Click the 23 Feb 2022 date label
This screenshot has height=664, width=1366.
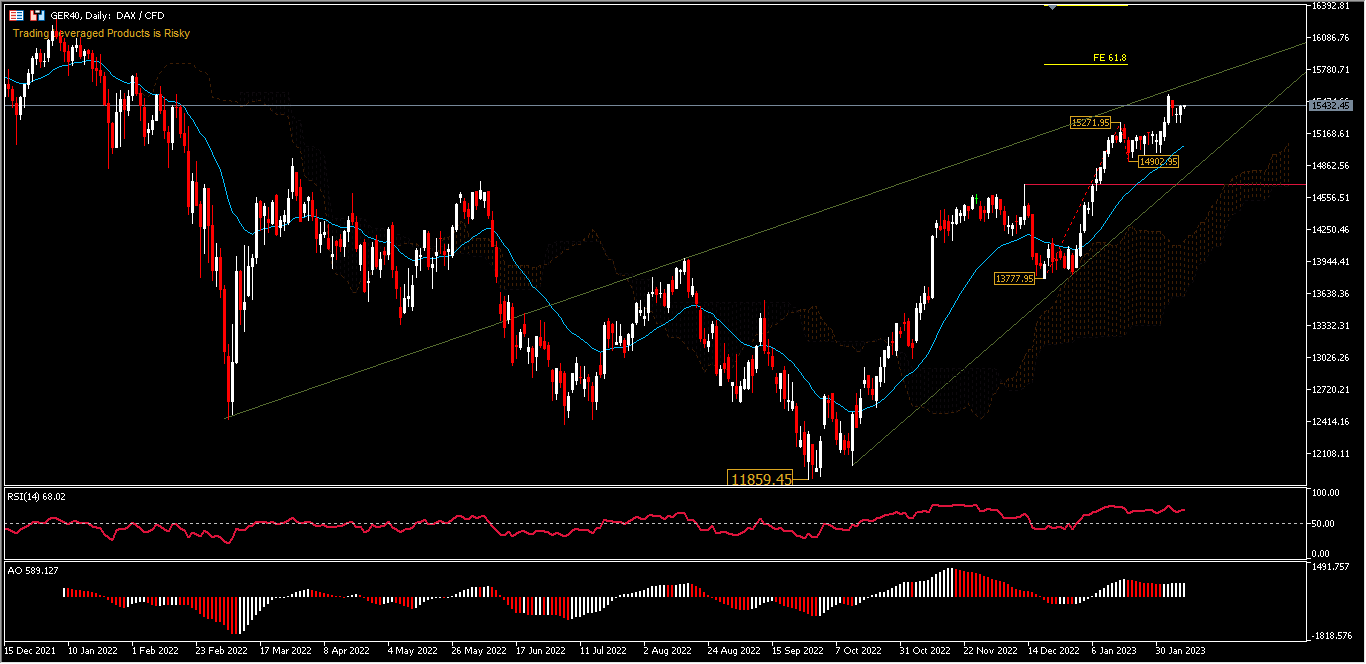[x=221, y=649]
